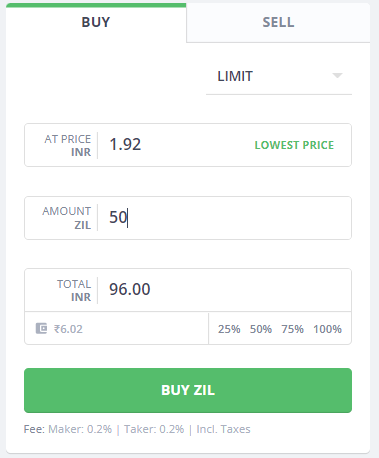Switch to the BUY tab

click(96, 22)
